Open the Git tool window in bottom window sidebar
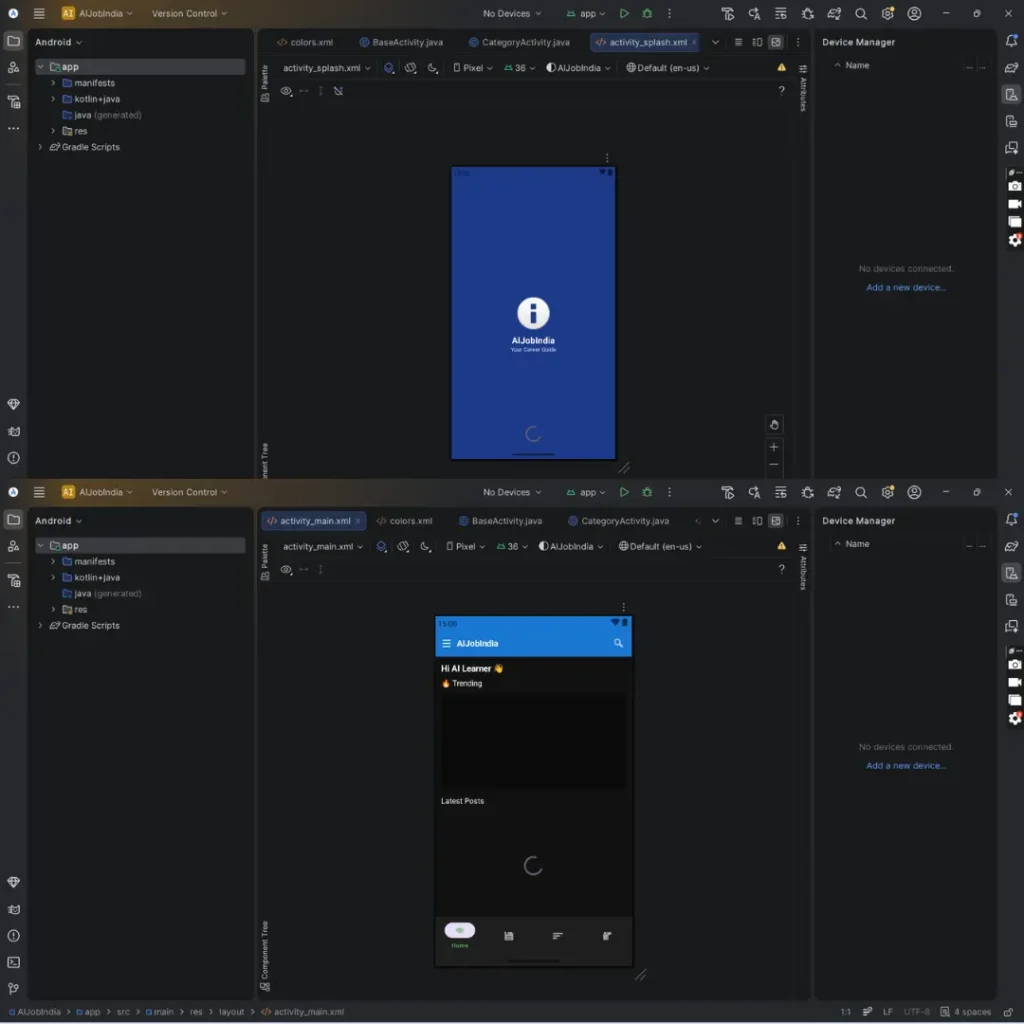 (x=14, y=989)
